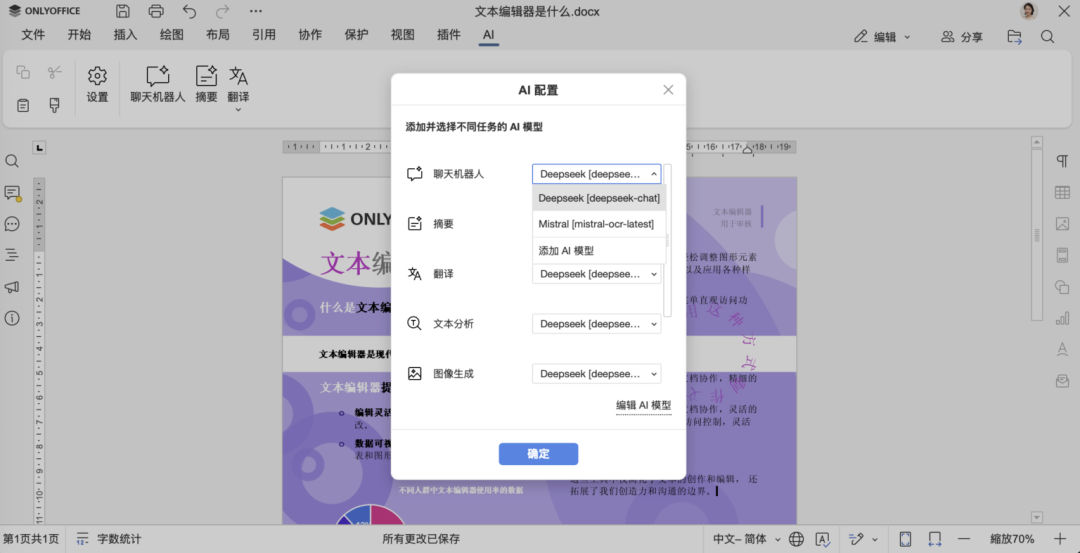
Task: Click the 分享 share button
Action: click(x=962, y=37)
